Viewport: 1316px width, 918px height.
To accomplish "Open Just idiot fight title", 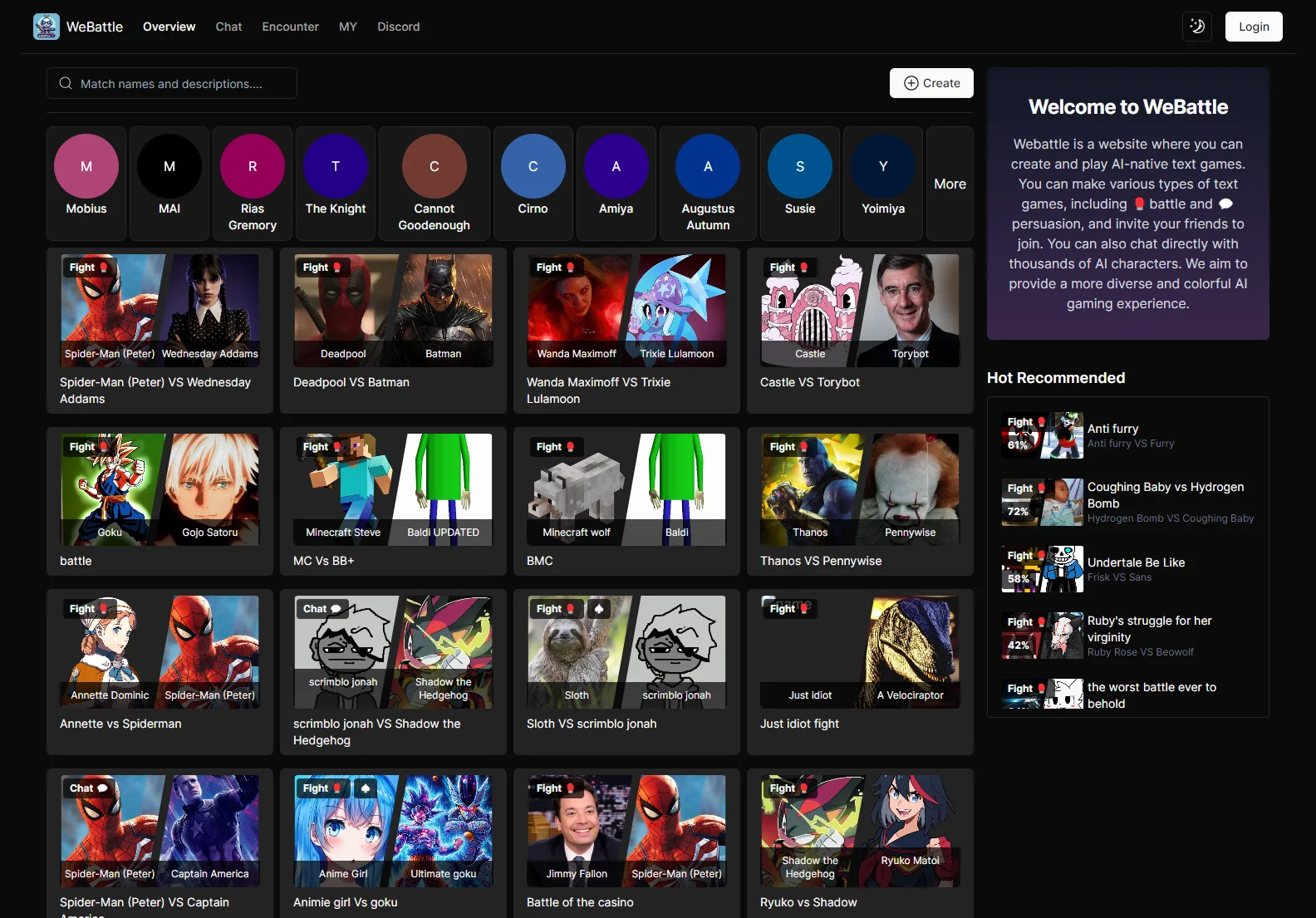I will click(x=799, y=724).
